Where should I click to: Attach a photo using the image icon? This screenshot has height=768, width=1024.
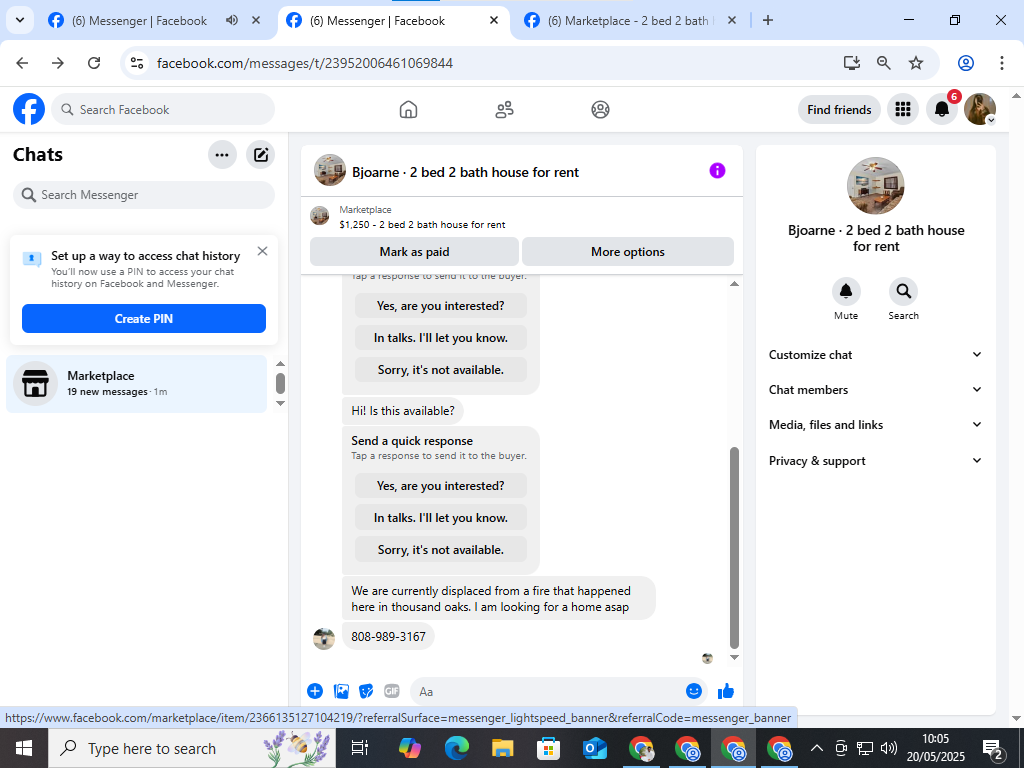[341, 691]
